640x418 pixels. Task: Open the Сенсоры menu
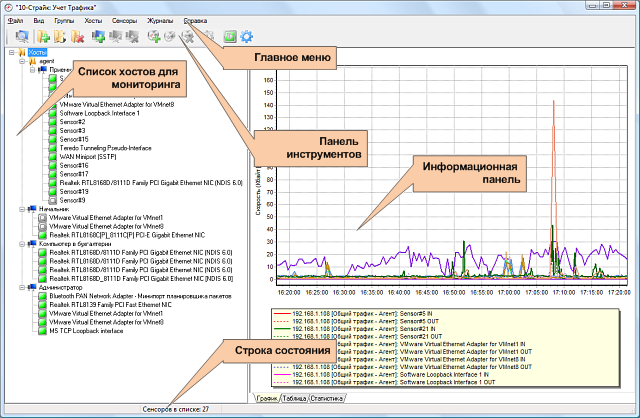click(x=127, y=20)
